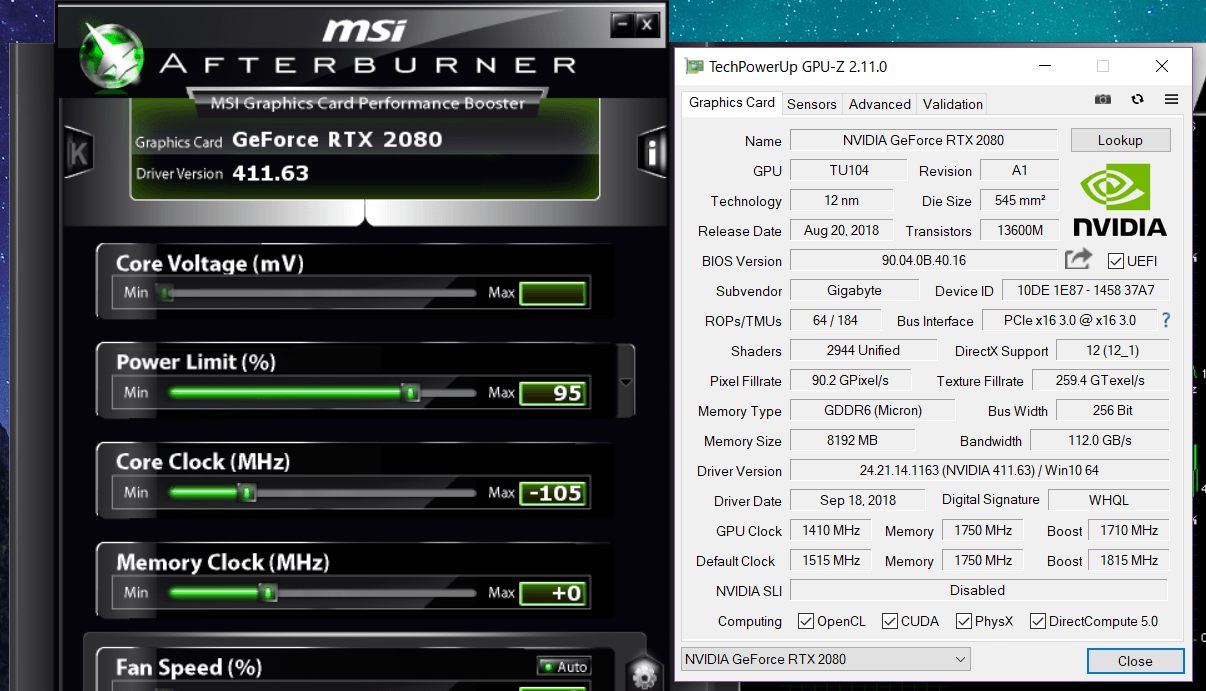
Task: Click the GPU-Z title bar app icon
Action: [x=693, y=67]
